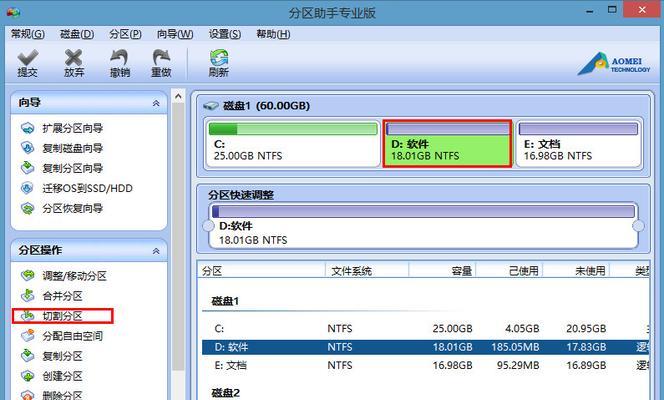Open the 复制磁盘向导 wizard icon

[28, 148]
